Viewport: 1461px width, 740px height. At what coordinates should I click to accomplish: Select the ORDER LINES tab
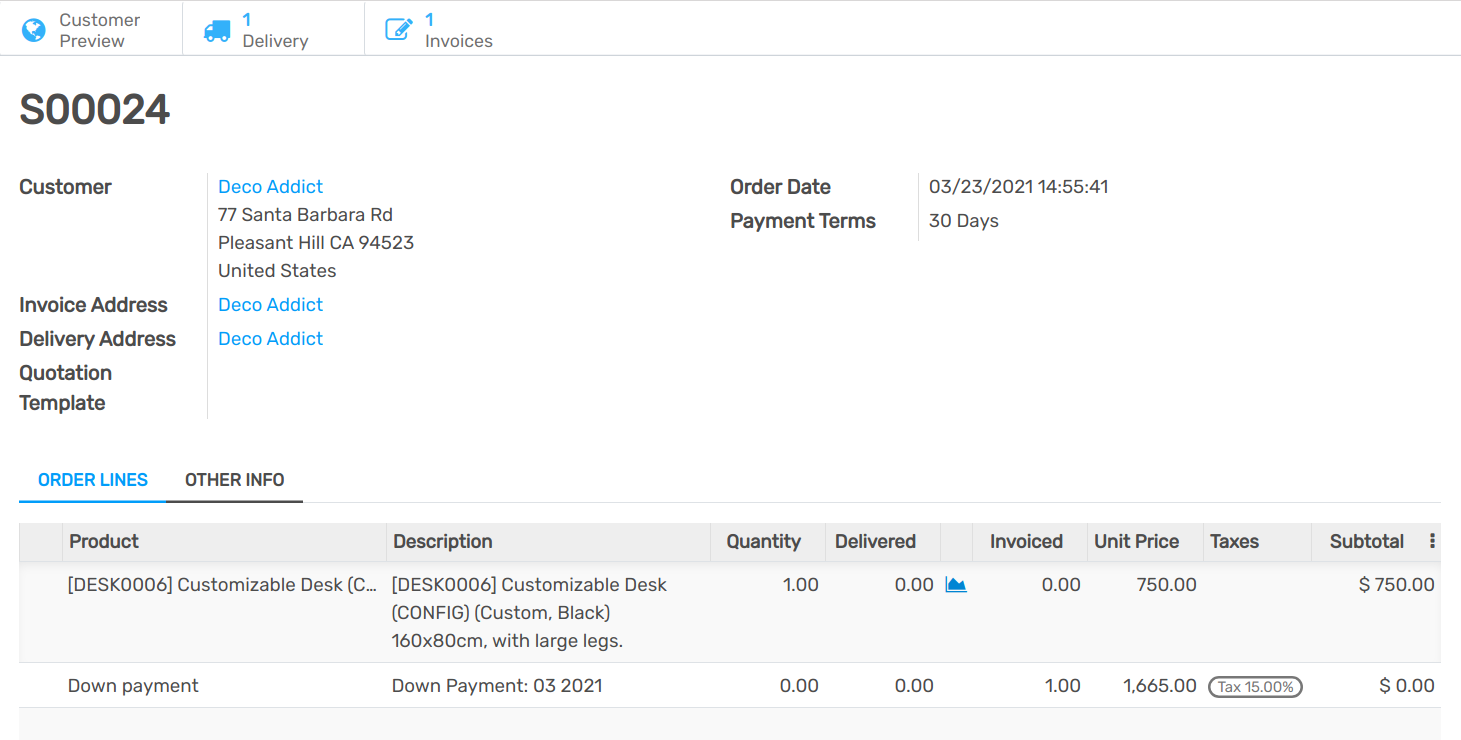[x=92, y=479]
